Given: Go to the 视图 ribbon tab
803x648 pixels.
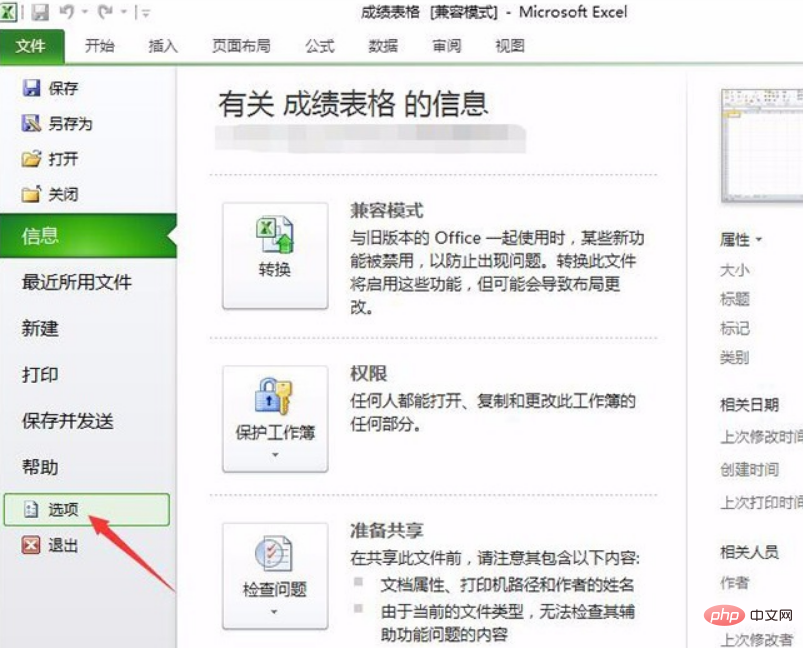Looking at the screenshot, I should click(510, 46).
